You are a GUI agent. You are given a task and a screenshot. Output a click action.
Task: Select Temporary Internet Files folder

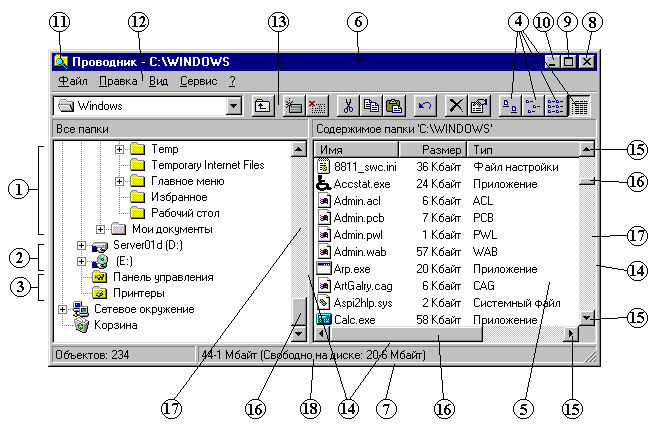pyautogui.click(x=197, y=165)
